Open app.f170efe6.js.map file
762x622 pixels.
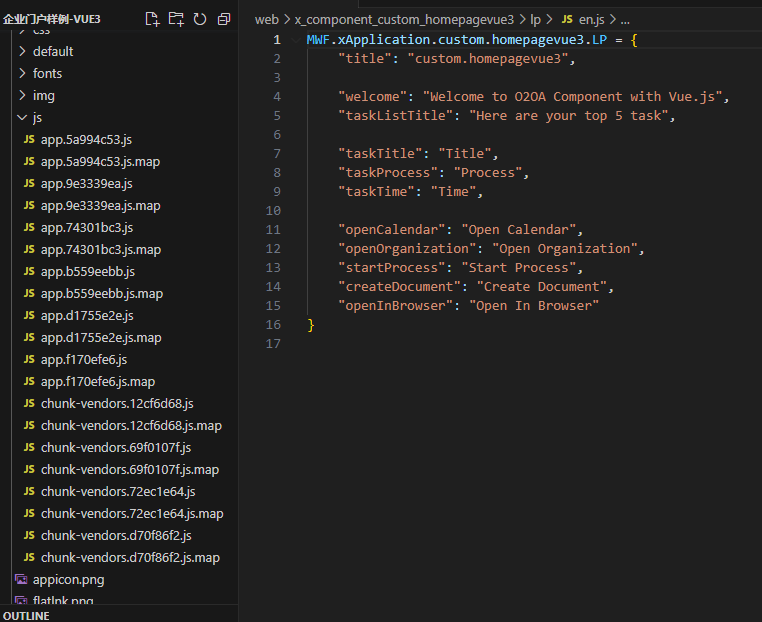[x=98, y=381]
